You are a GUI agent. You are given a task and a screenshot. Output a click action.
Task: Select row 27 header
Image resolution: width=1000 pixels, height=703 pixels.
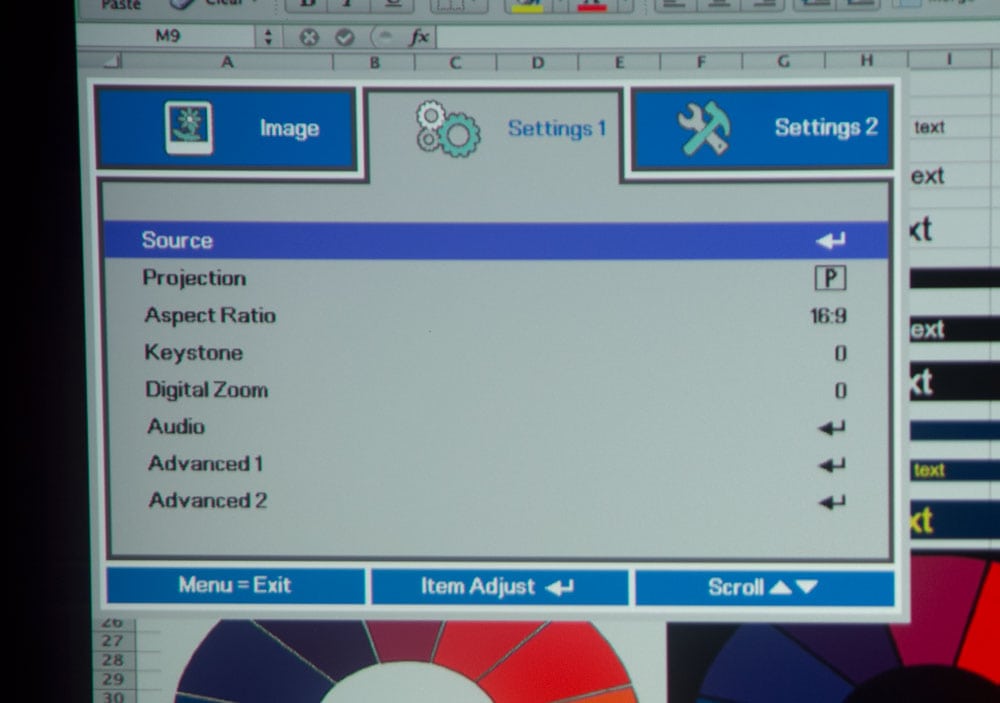click(x=113, y=640)
